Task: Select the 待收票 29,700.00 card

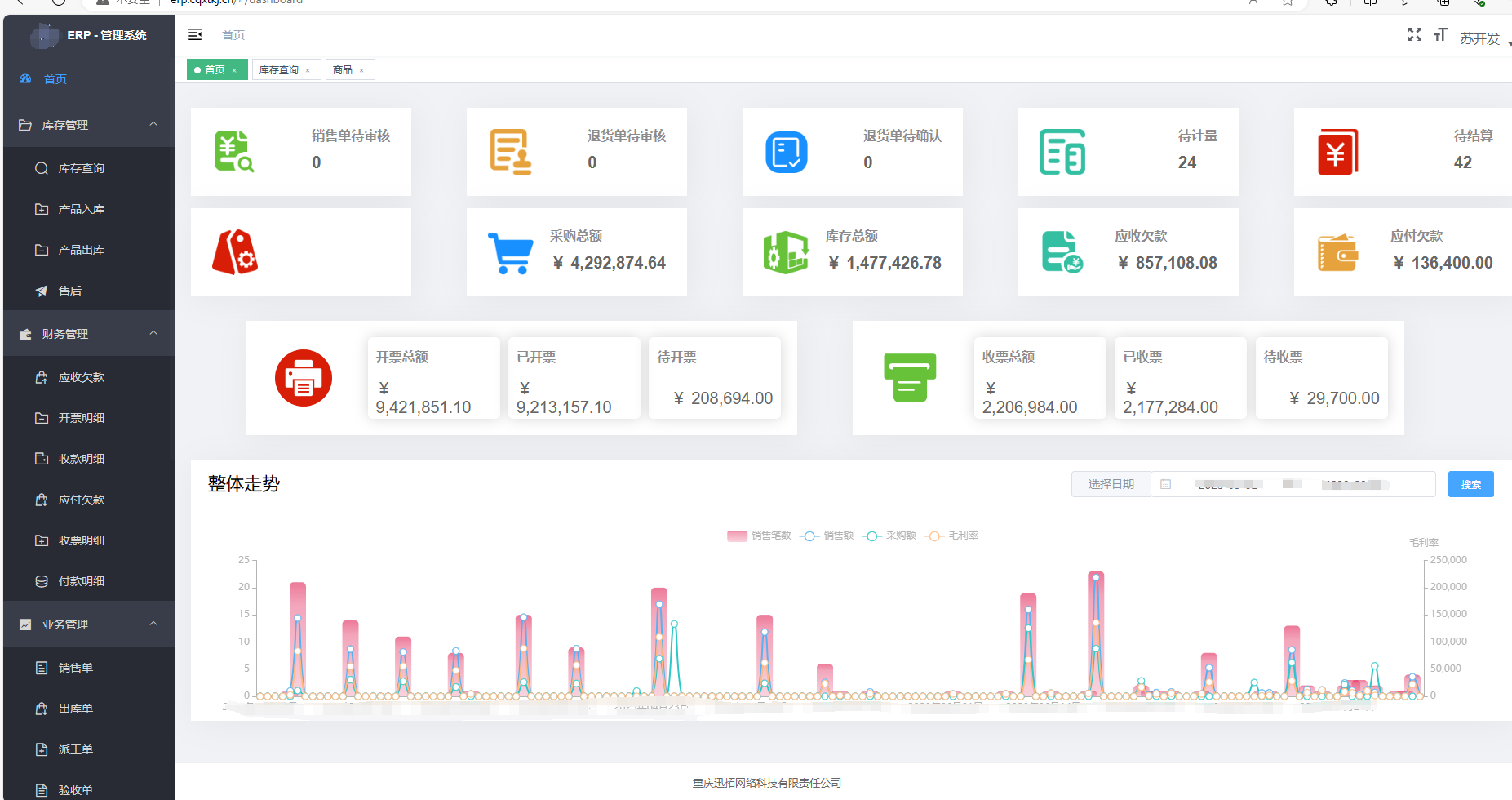Action: (x=1322, y=378)
